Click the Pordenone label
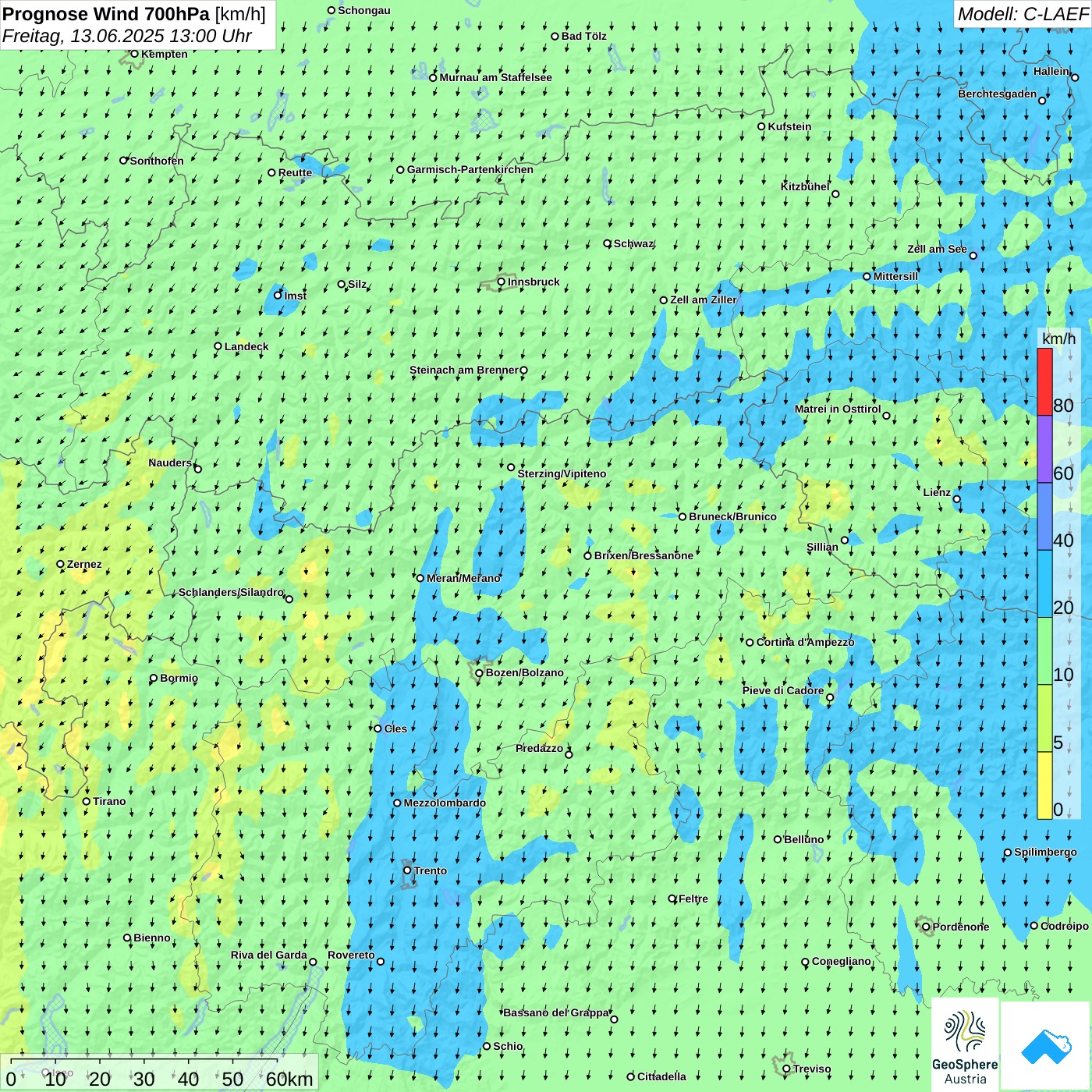Screen dimensions: 1092x1092 pos(961,927)
